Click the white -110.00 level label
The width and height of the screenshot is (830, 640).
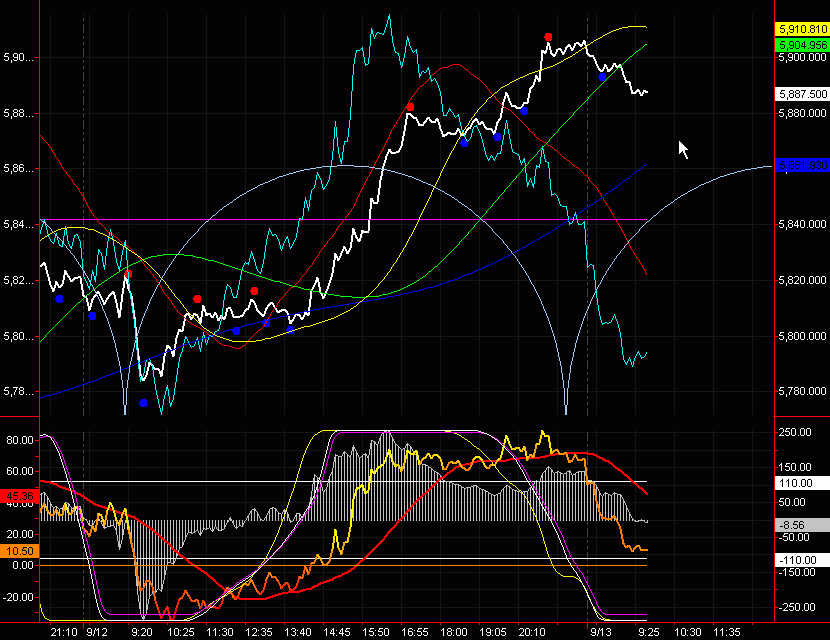pos(801,560)
